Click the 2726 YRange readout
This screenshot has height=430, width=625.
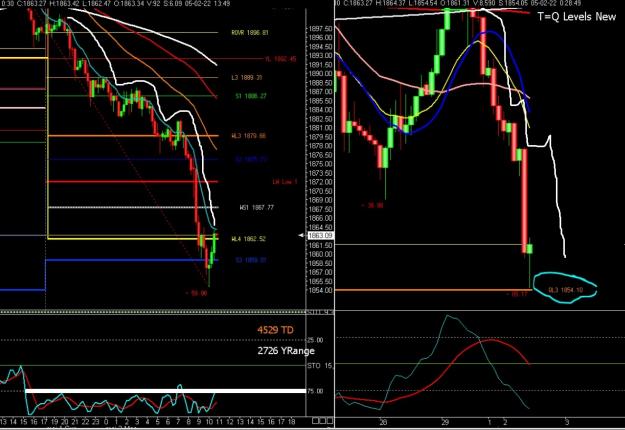click(286, 351)
